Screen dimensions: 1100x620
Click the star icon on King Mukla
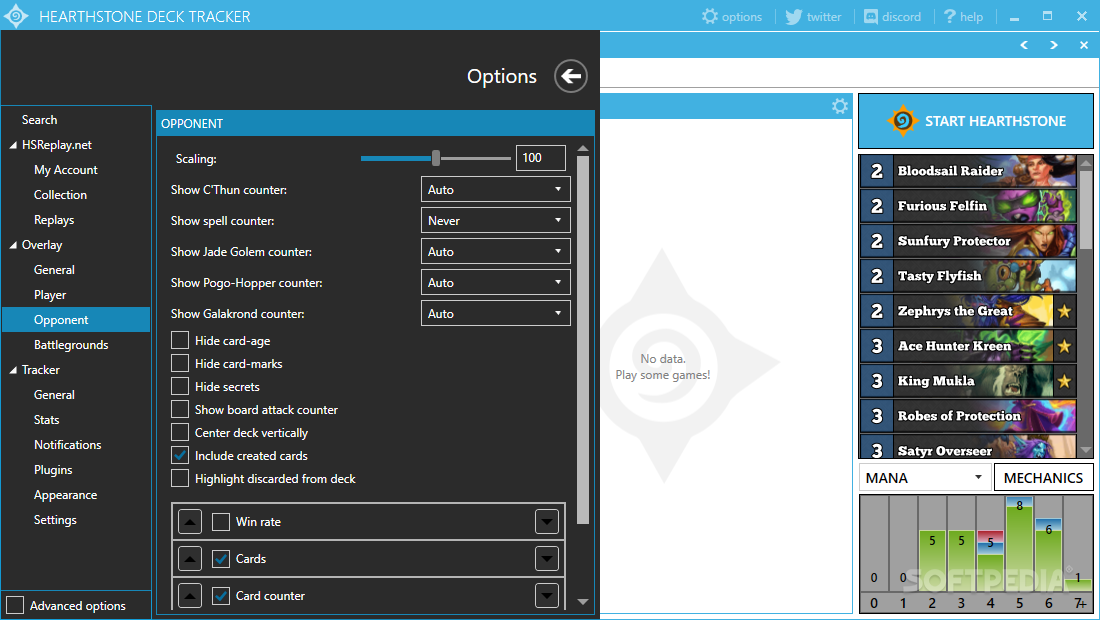pos(1064,381)
